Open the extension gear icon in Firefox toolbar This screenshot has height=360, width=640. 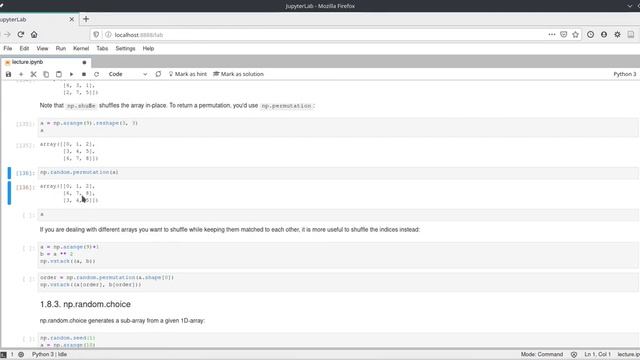[x=617, y=35]
